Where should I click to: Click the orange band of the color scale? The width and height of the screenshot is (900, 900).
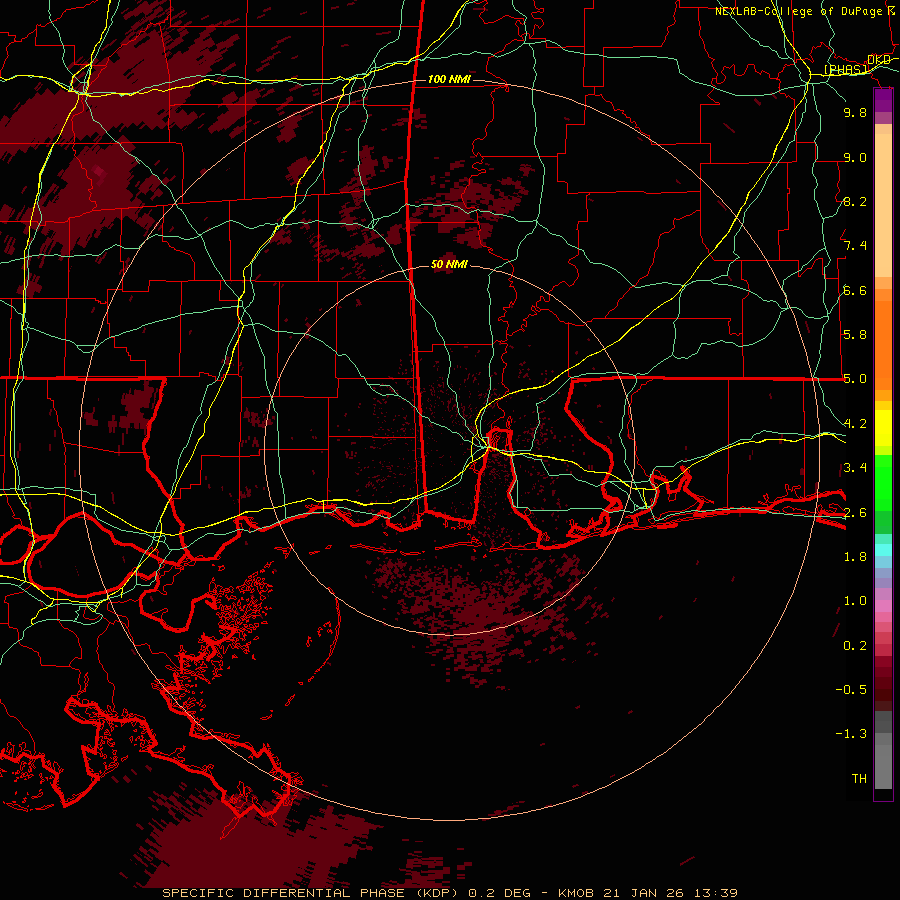pyautogui.click(x=883, y=344)
